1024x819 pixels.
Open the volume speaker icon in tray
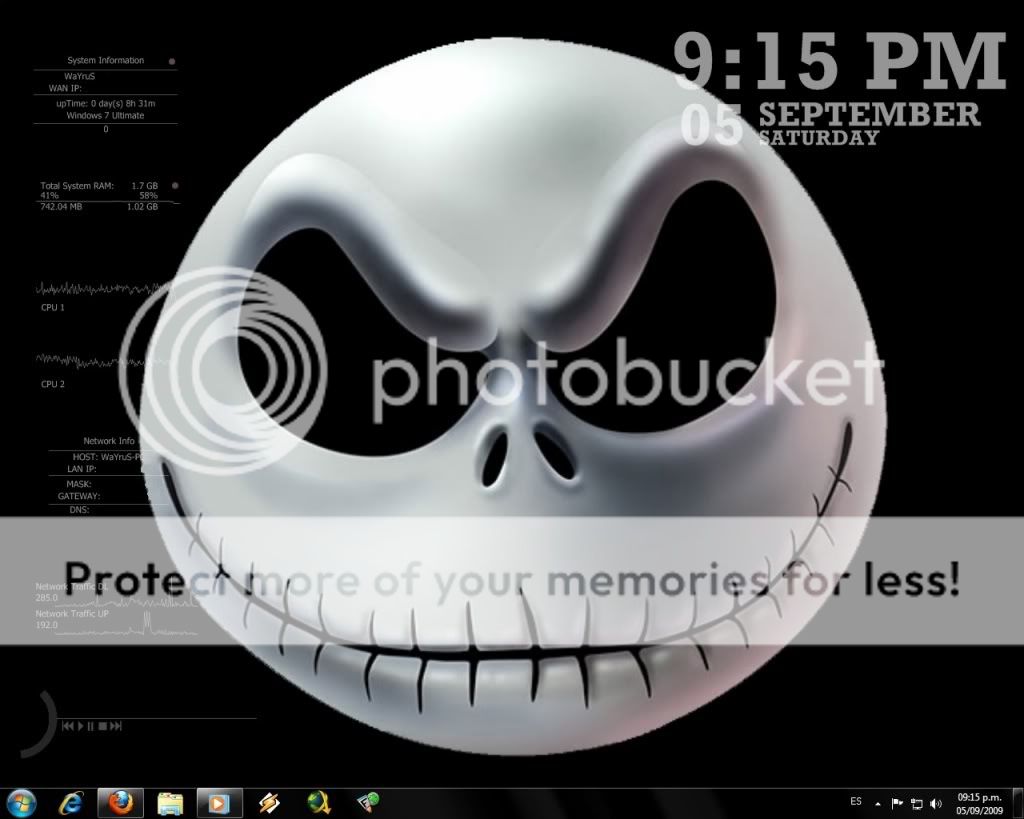click(936, 803)
